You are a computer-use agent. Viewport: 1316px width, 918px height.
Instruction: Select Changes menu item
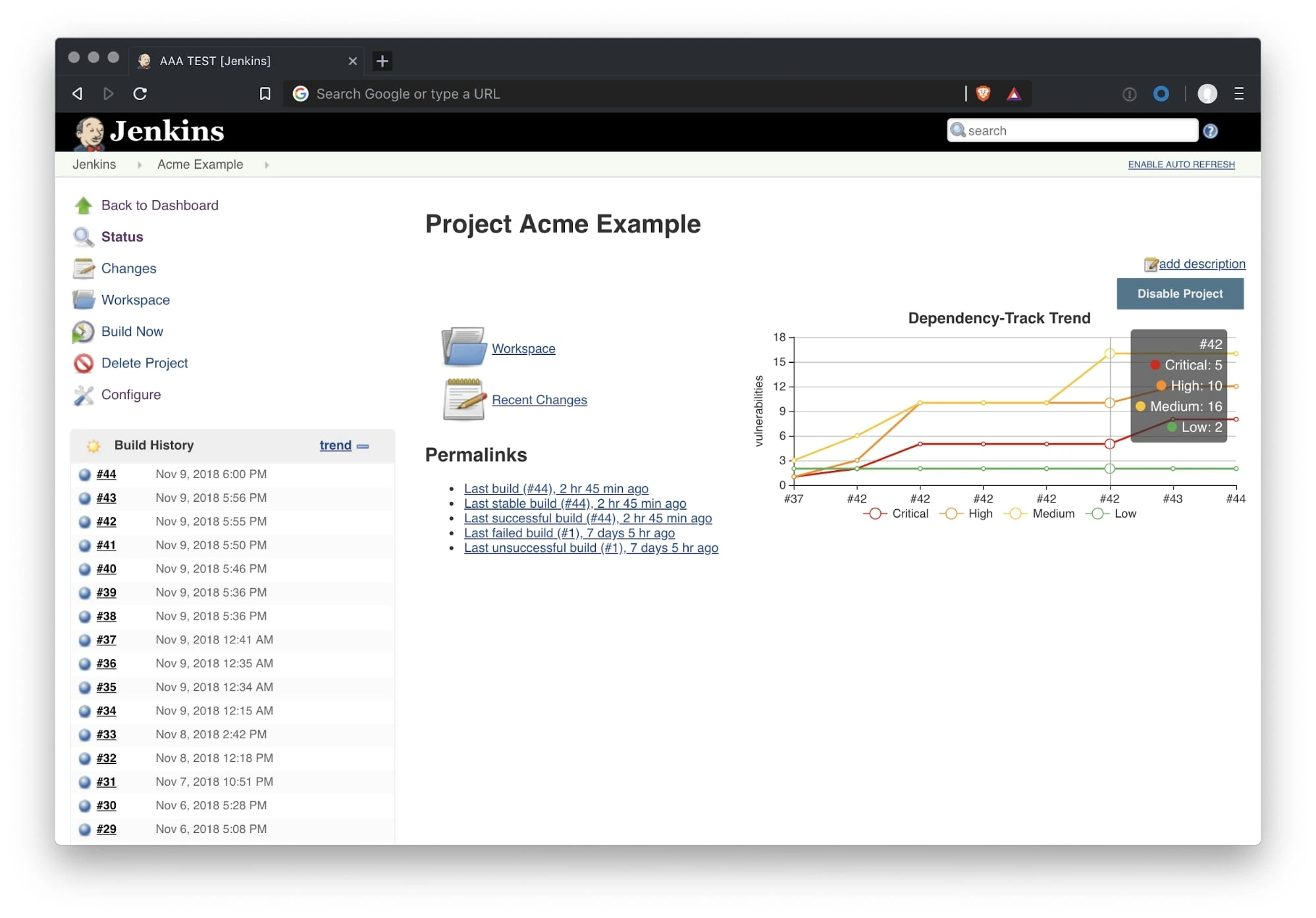(128, 268)
